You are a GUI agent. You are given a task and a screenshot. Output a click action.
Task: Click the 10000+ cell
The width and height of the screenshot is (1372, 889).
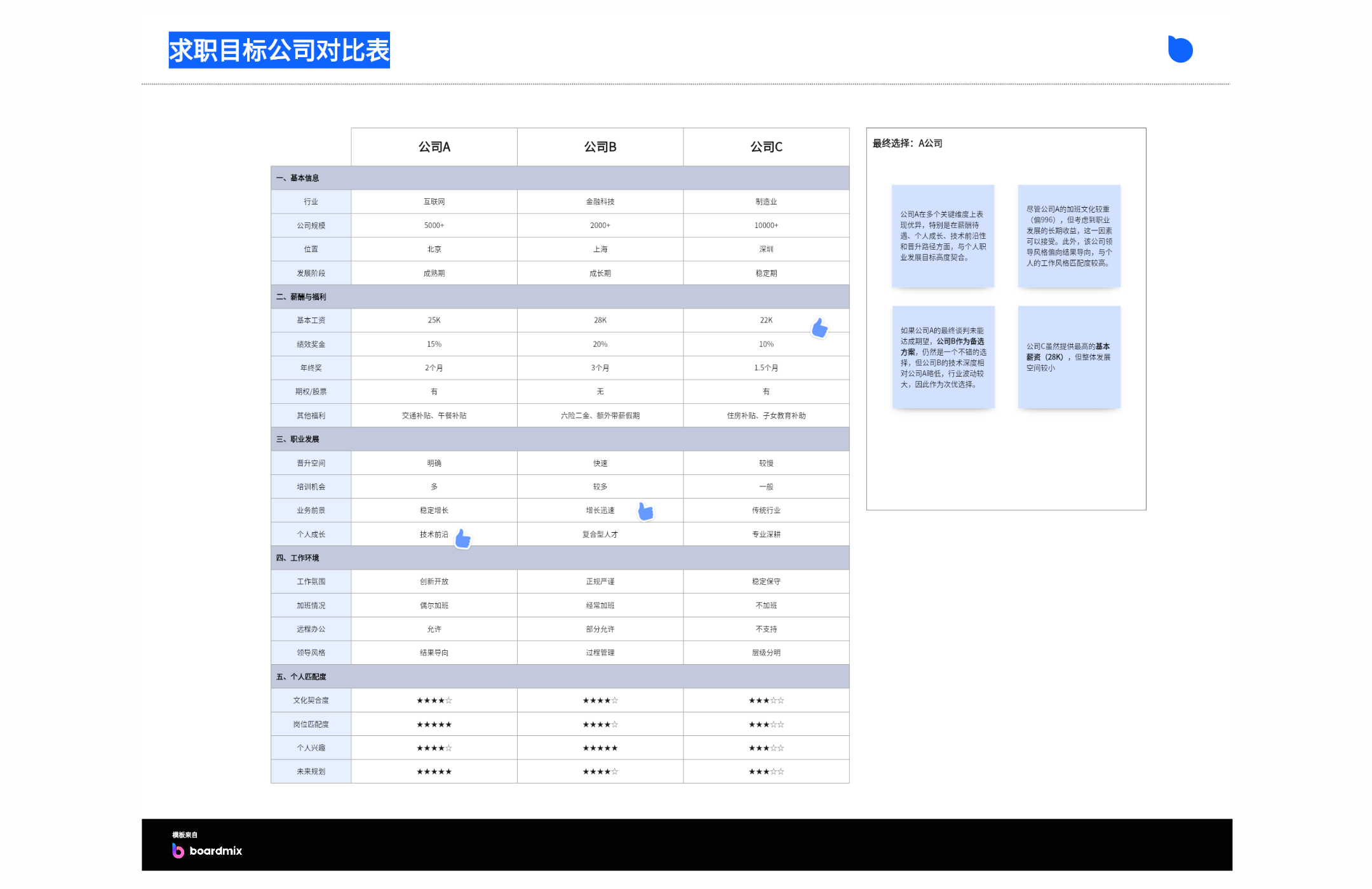766,225
